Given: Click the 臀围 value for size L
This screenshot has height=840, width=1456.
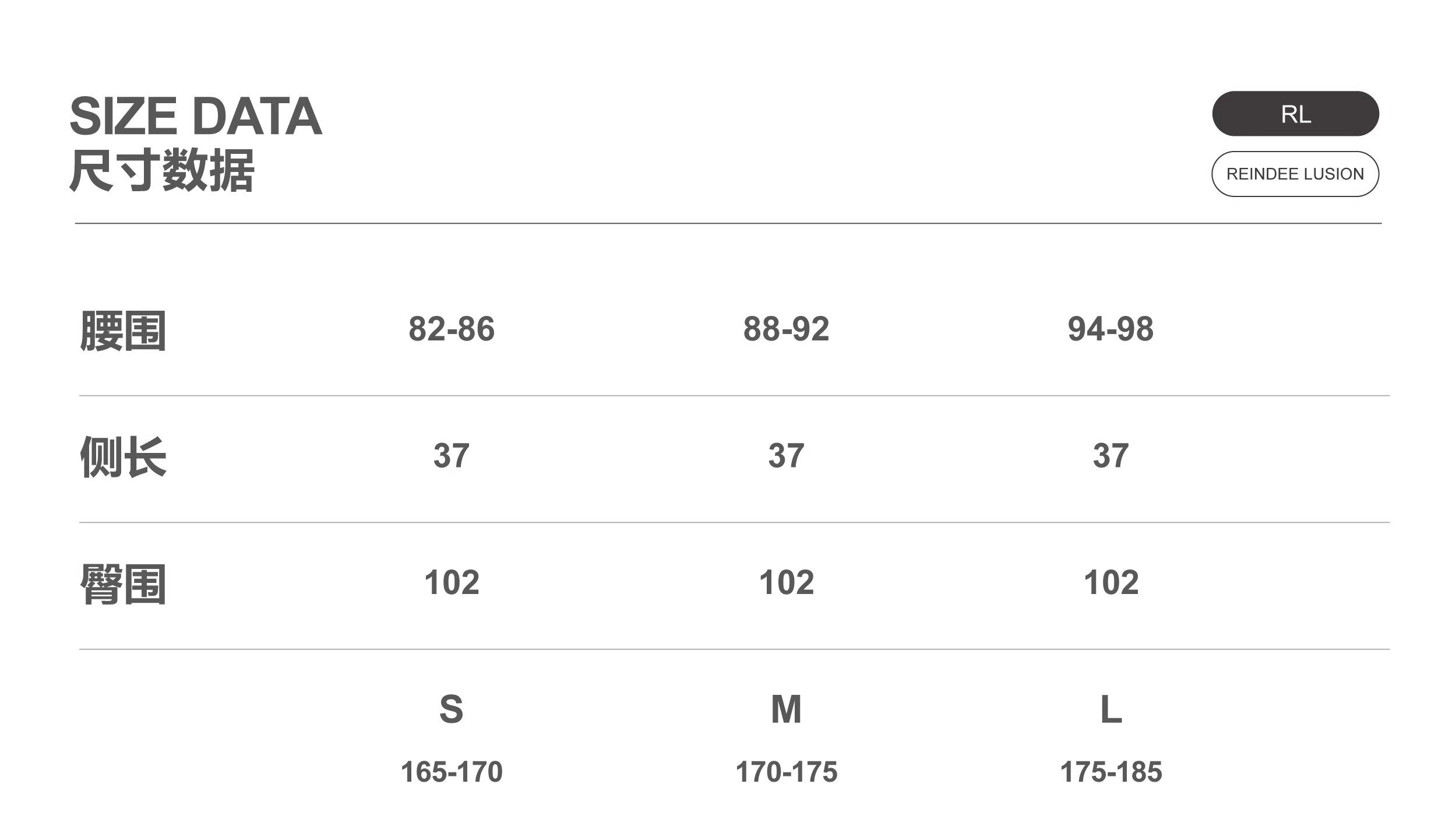Looking at the screenshot, I should pyautogui.click(x=1110, y=582).
